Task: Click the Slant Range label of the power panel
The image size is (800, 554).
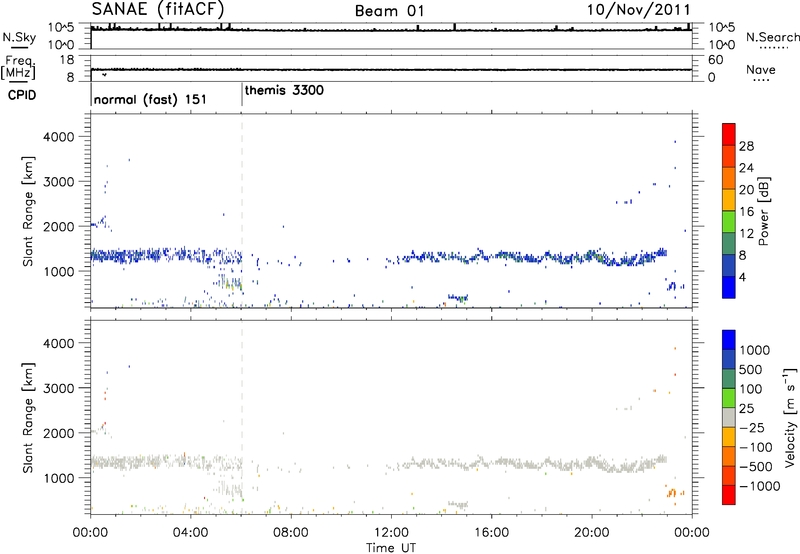Action: tap(28, 211)
